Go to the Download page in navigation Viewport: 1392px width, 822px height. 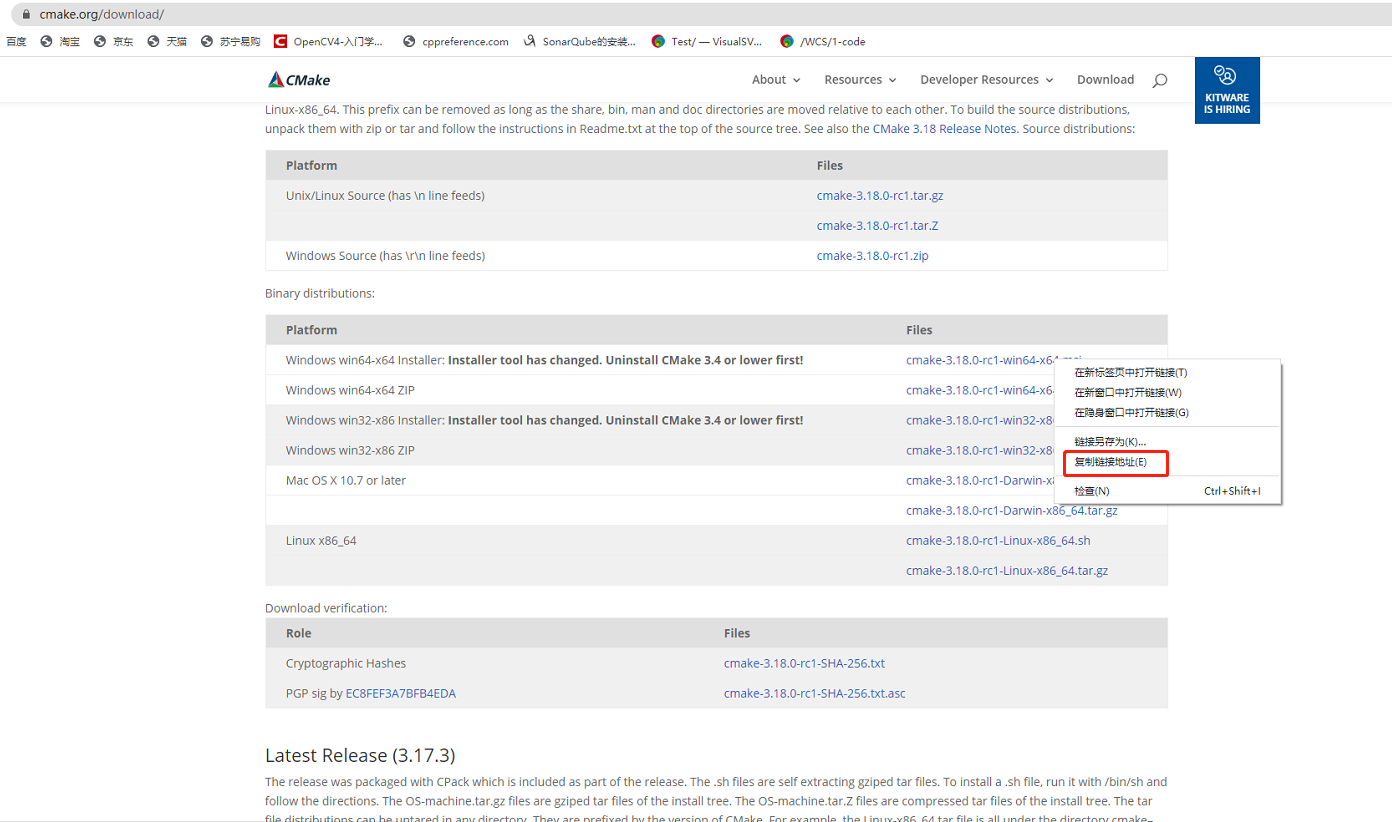[x=1105, y=80]
